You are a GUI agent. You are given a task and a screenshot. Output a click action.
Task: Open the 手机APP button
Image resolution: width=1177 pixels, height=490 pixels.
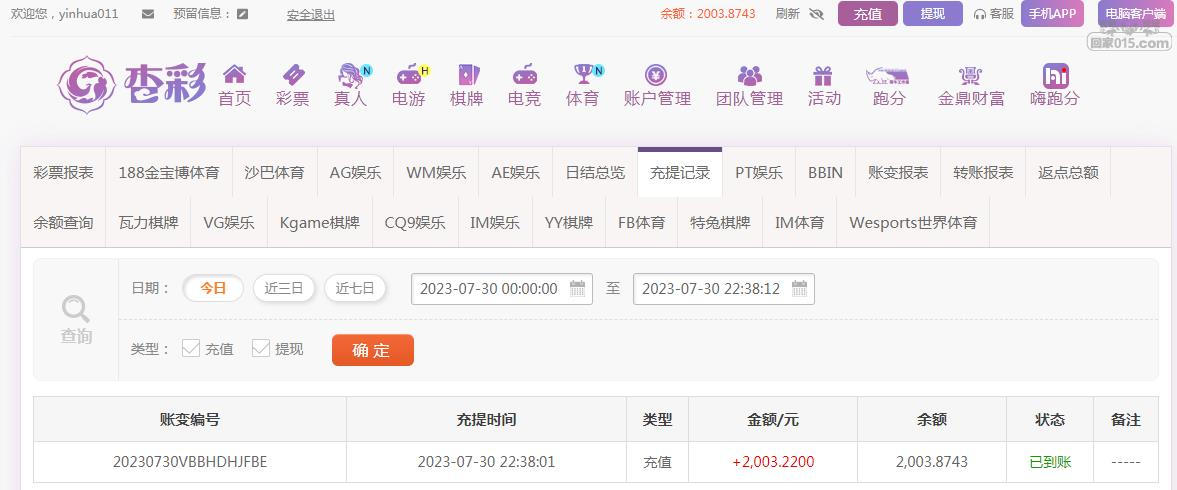click(x=1052, y=14)
